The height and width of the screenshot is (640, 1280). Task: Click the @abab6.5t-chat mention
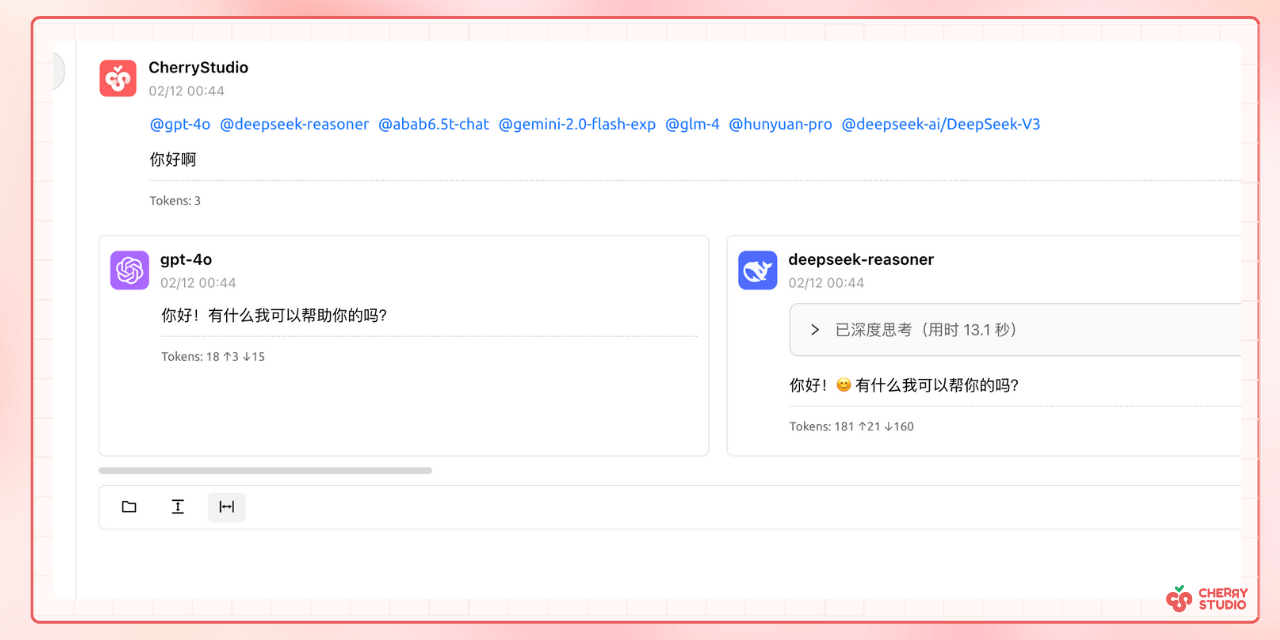(434, 124)
